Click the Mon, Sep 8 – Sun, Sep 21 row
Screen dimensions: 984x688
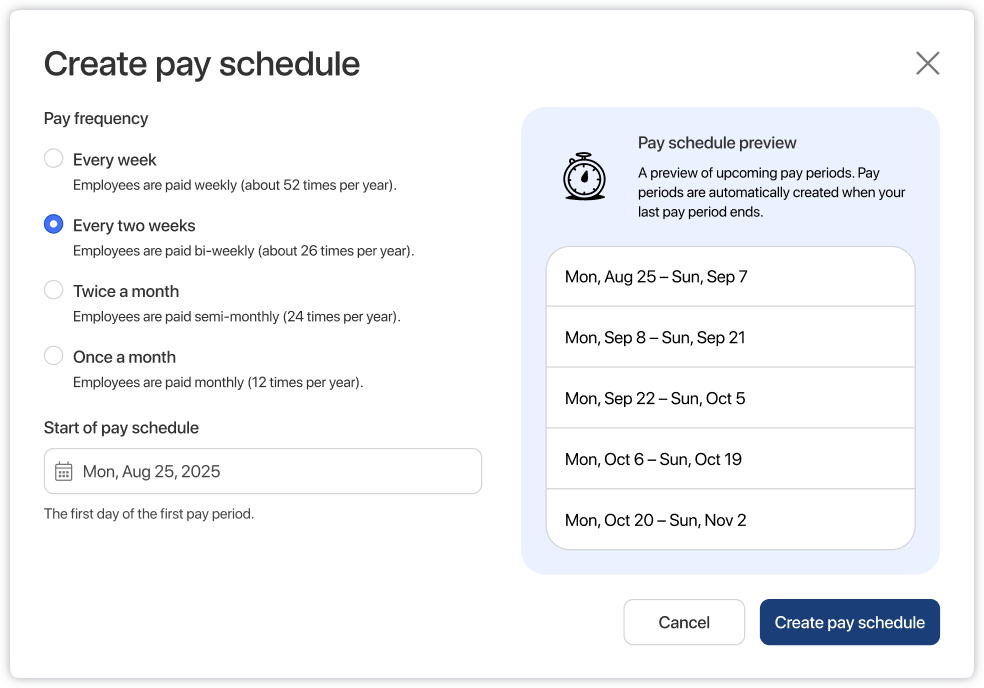(730, 338)
